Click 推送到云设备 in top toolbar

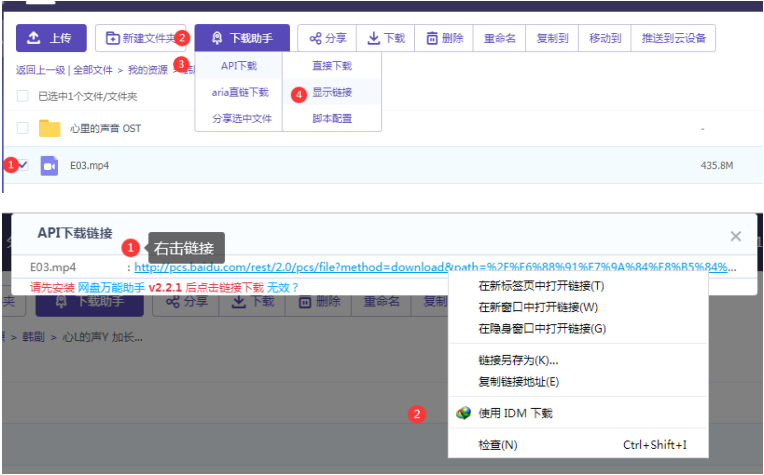point(673,38)
